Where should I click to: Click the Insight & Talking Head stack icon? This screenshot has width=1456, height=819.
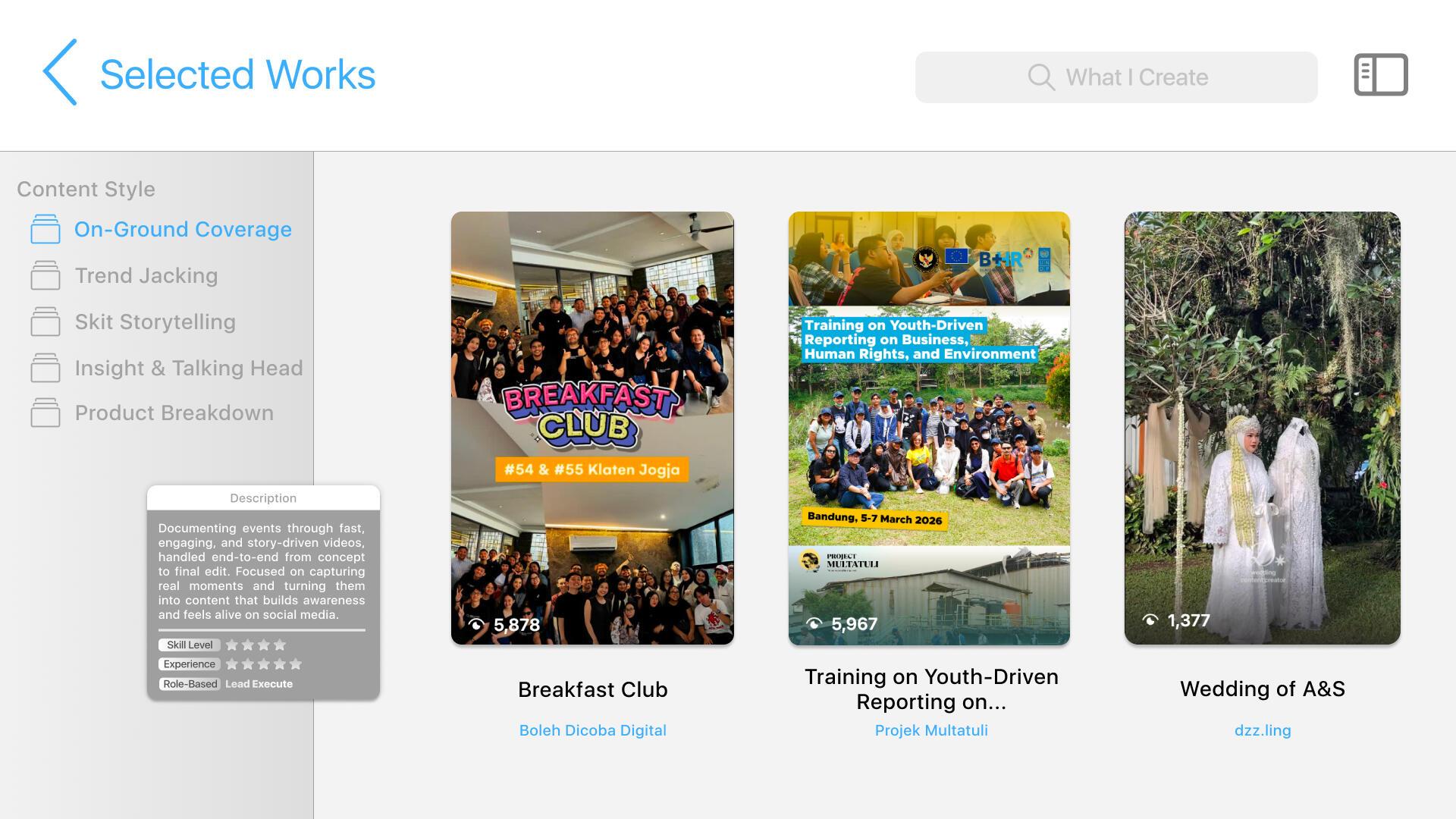click(45, 368)
